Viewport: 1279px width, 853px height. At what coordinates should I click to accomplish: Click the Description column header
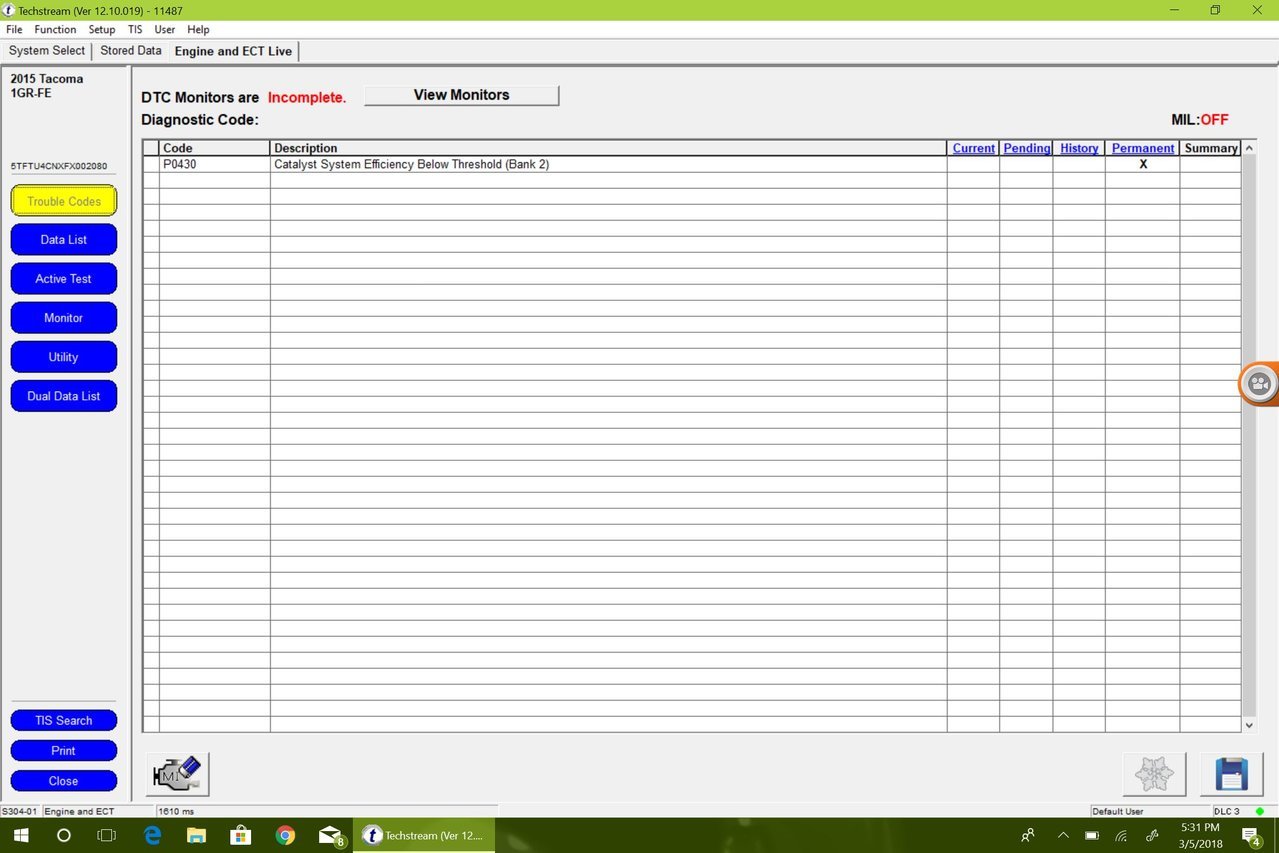[608, 148]
